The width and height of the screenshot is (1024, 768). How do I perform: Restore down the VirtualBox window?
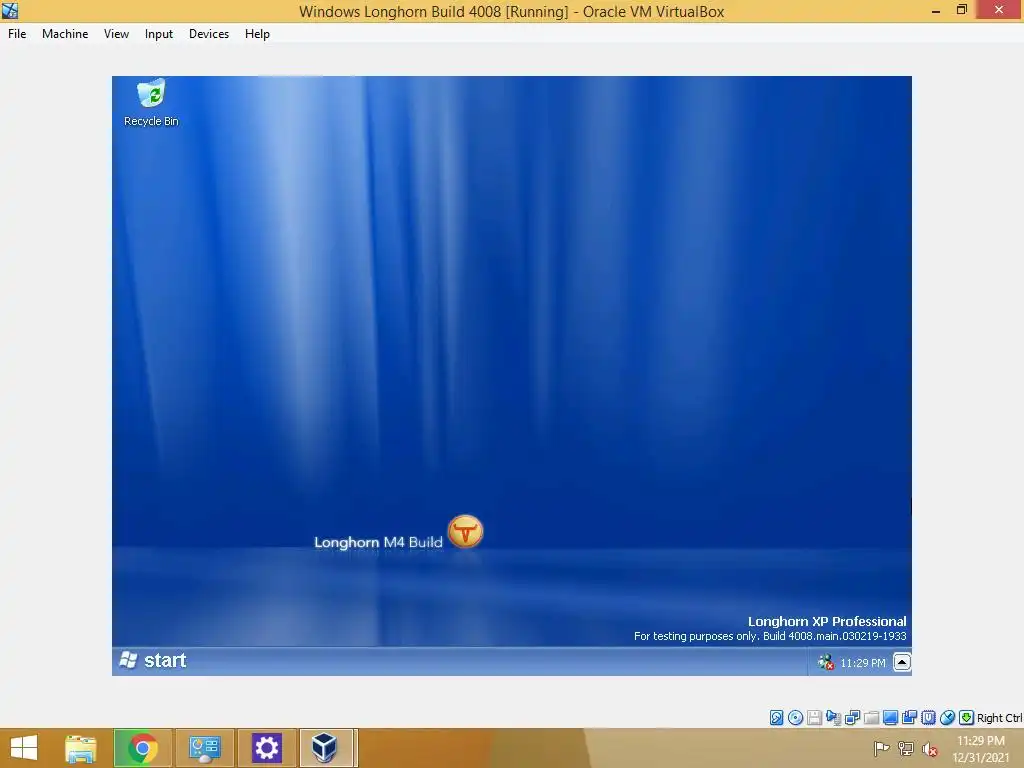click(x=961, y=10)
